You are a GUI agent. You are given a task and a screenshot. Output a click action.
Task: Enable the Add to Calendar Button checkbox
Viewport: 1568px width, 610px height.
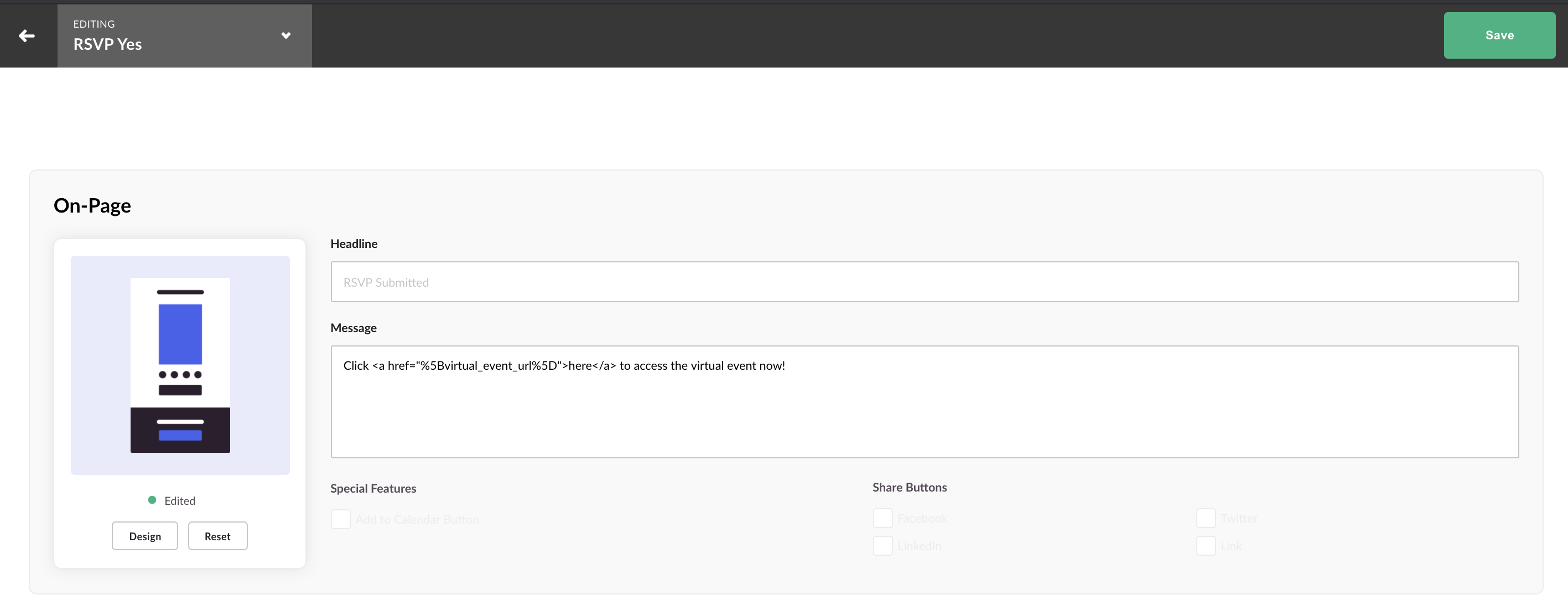[341, 519]
